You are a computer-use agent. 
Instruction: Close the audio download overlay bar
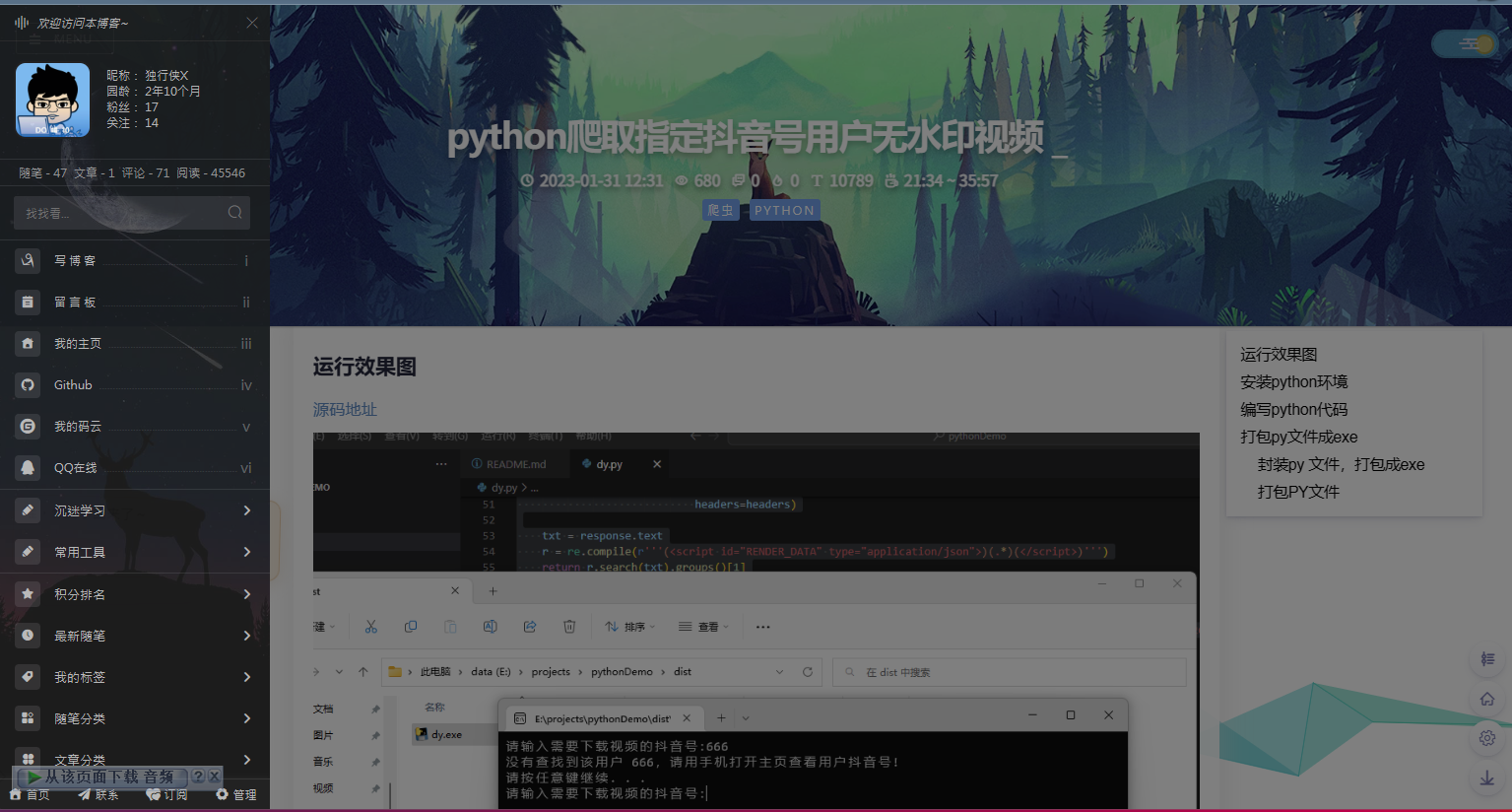click(214, 777)
